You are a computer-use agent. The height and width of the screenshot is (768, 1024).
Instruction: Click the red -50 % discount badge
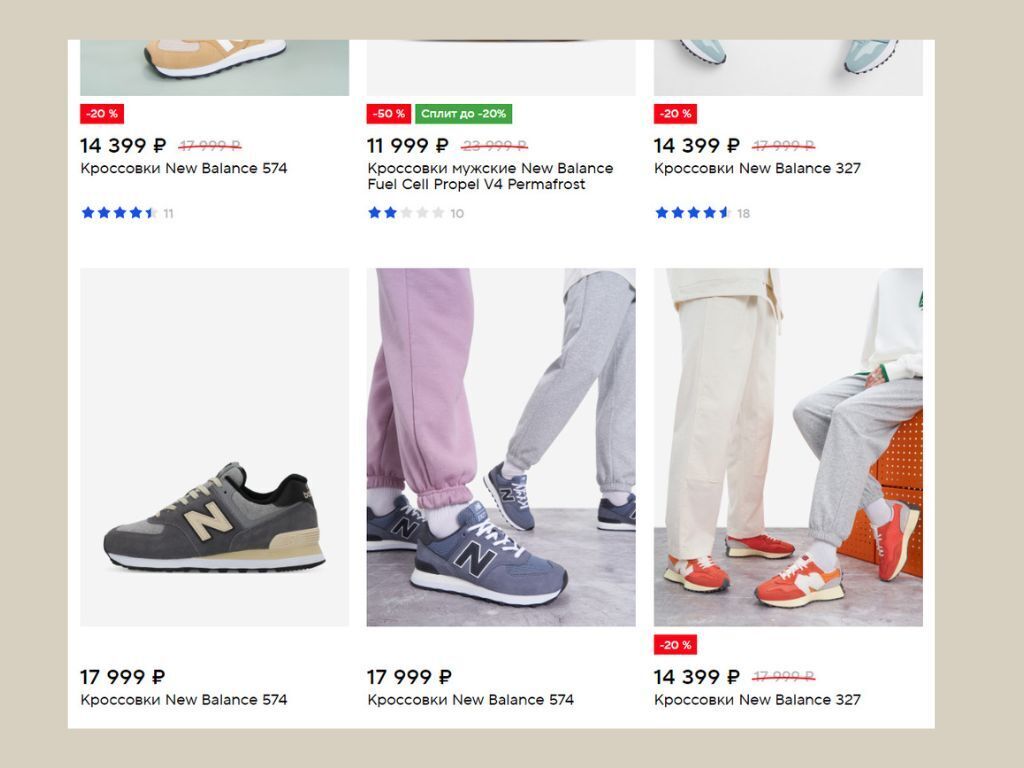point(389,114)
